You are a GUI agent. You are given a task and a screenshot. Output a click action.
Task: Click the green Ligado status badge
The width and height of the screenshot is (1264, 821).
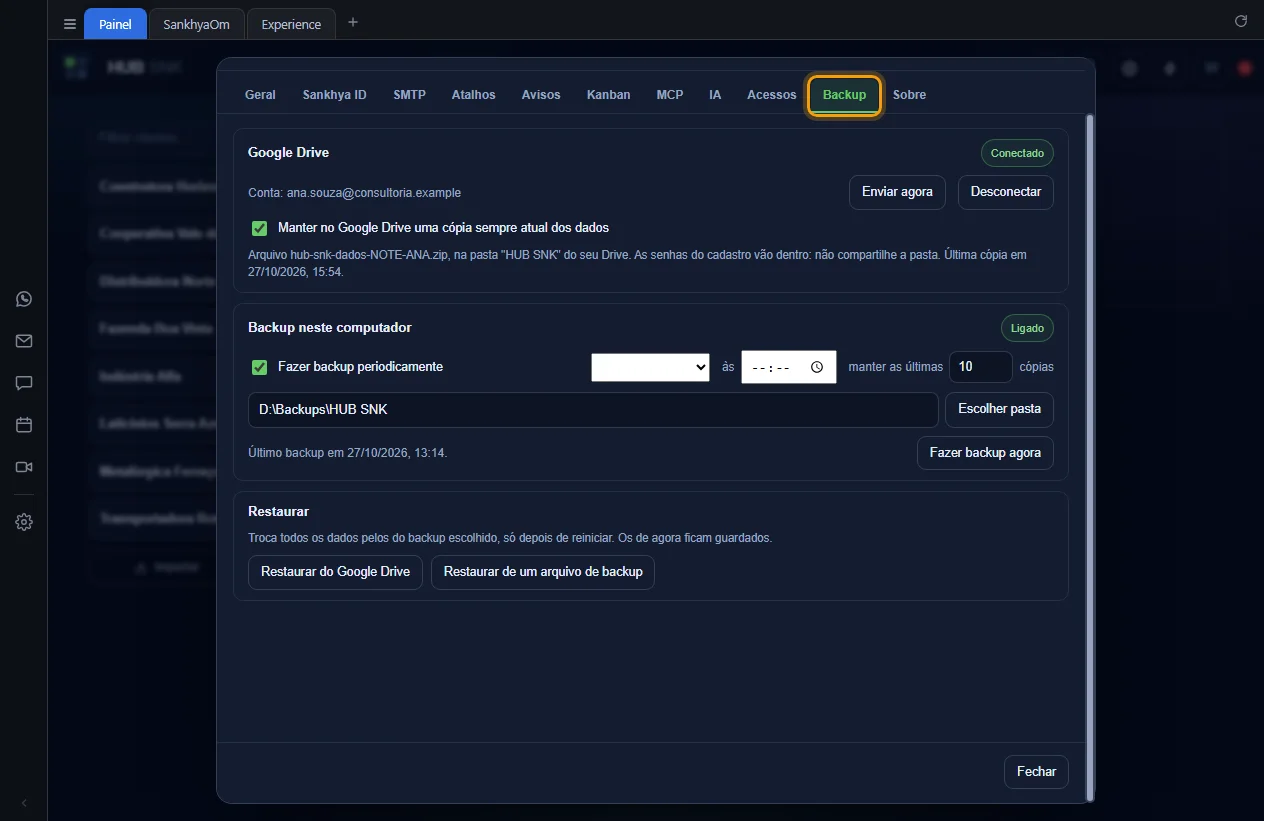coord(1027,328)
